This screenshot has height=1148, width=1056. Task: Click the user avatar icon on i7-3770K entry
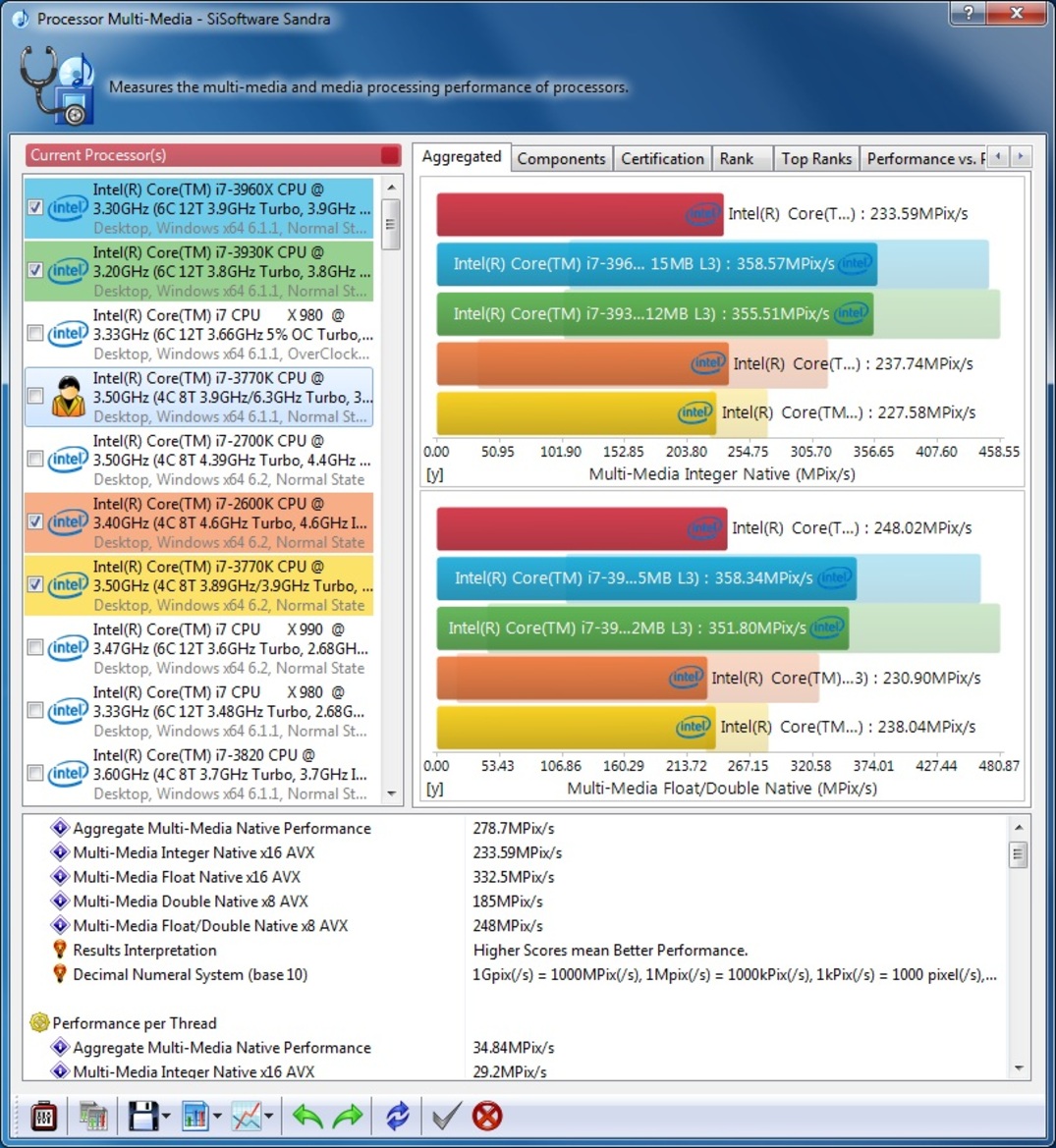[68, 396]
